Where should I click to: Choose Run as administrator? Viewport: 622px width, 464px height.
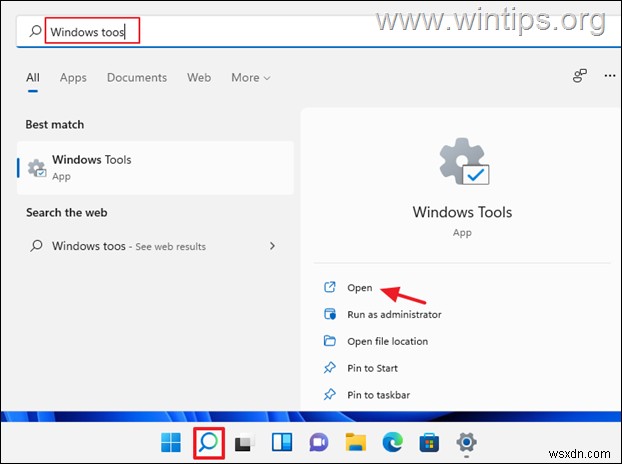[394, 314]
